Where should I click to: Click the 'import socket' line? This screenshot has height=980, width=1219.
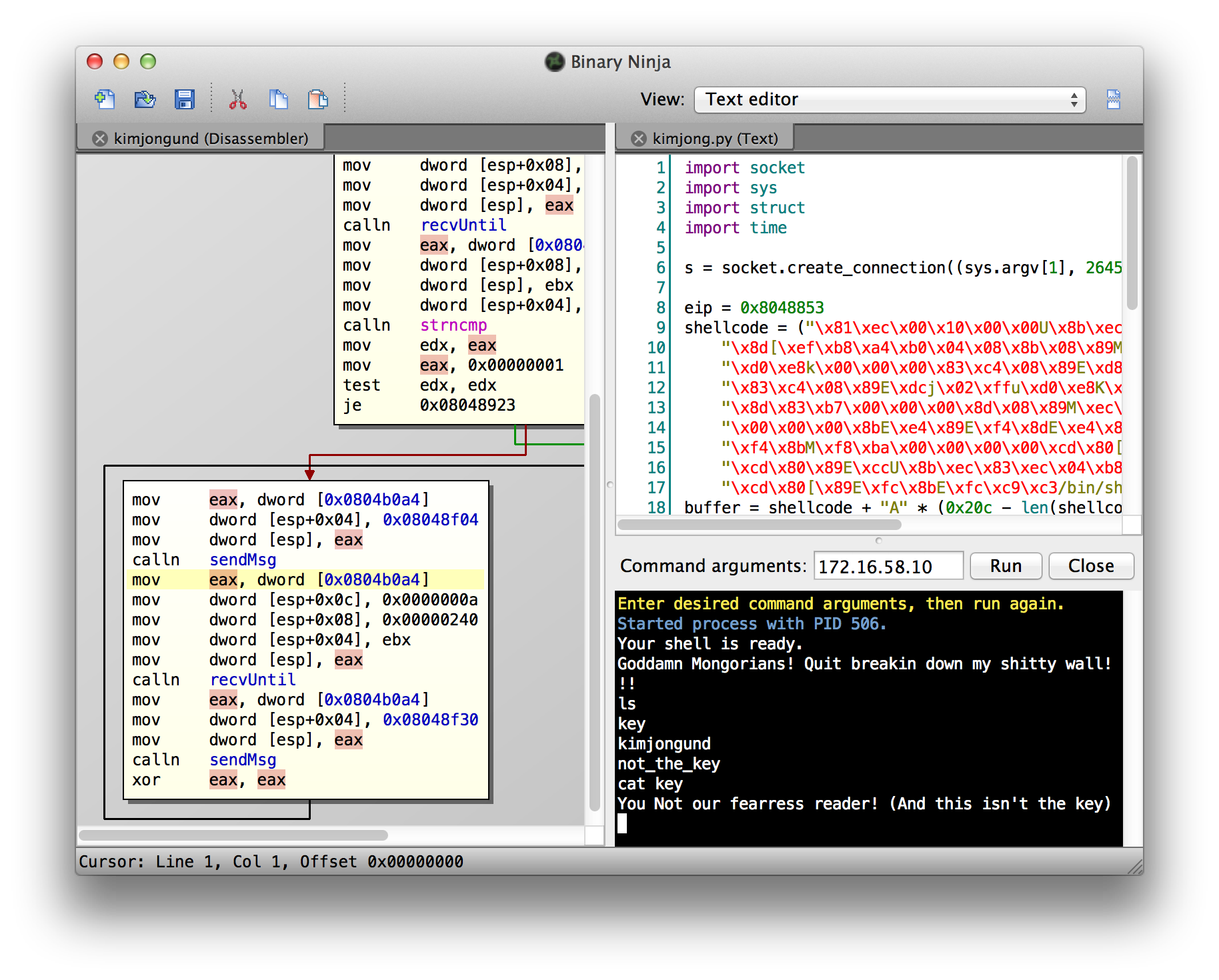pyautogui.click(x=745, y=168)
